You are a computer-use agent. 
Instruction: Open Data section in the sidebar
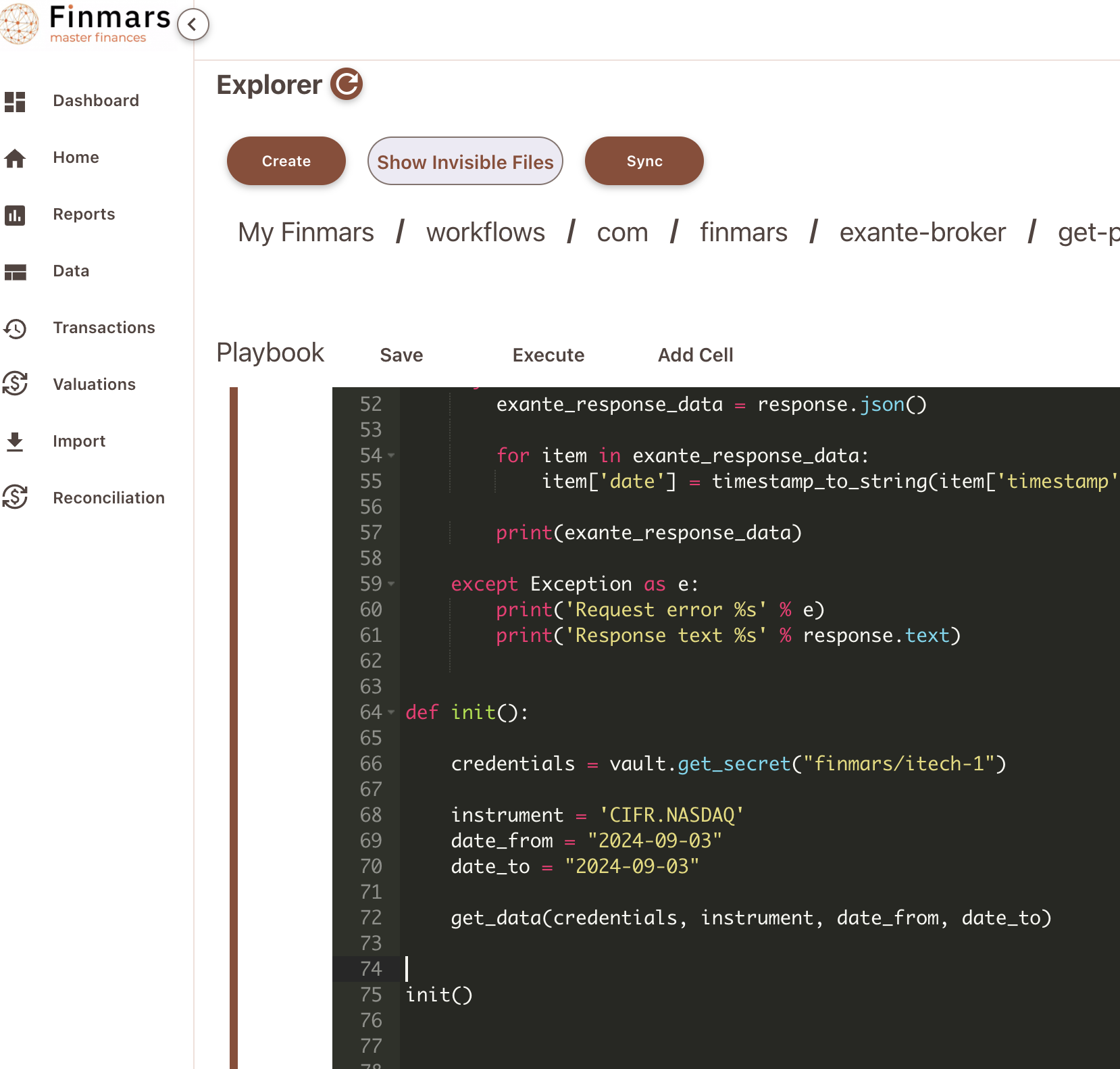(71, 271)
